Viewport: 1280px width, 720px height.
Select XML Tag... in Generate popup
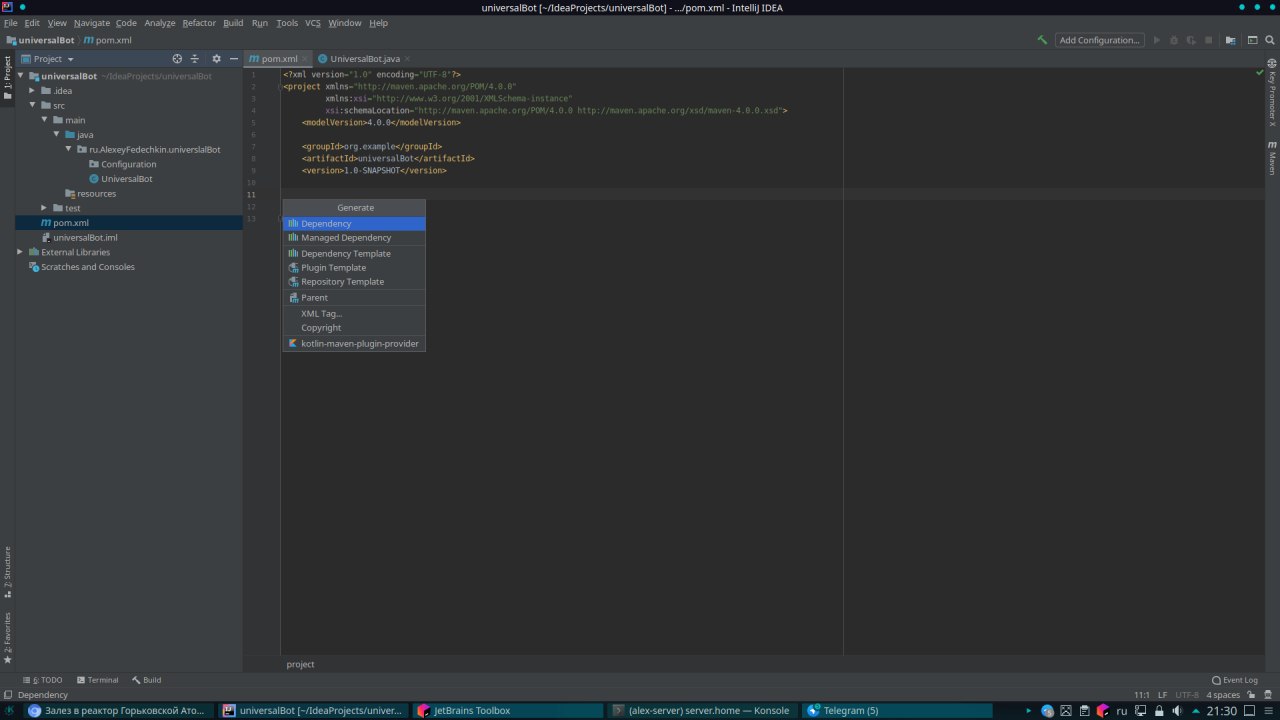[354, 314]
